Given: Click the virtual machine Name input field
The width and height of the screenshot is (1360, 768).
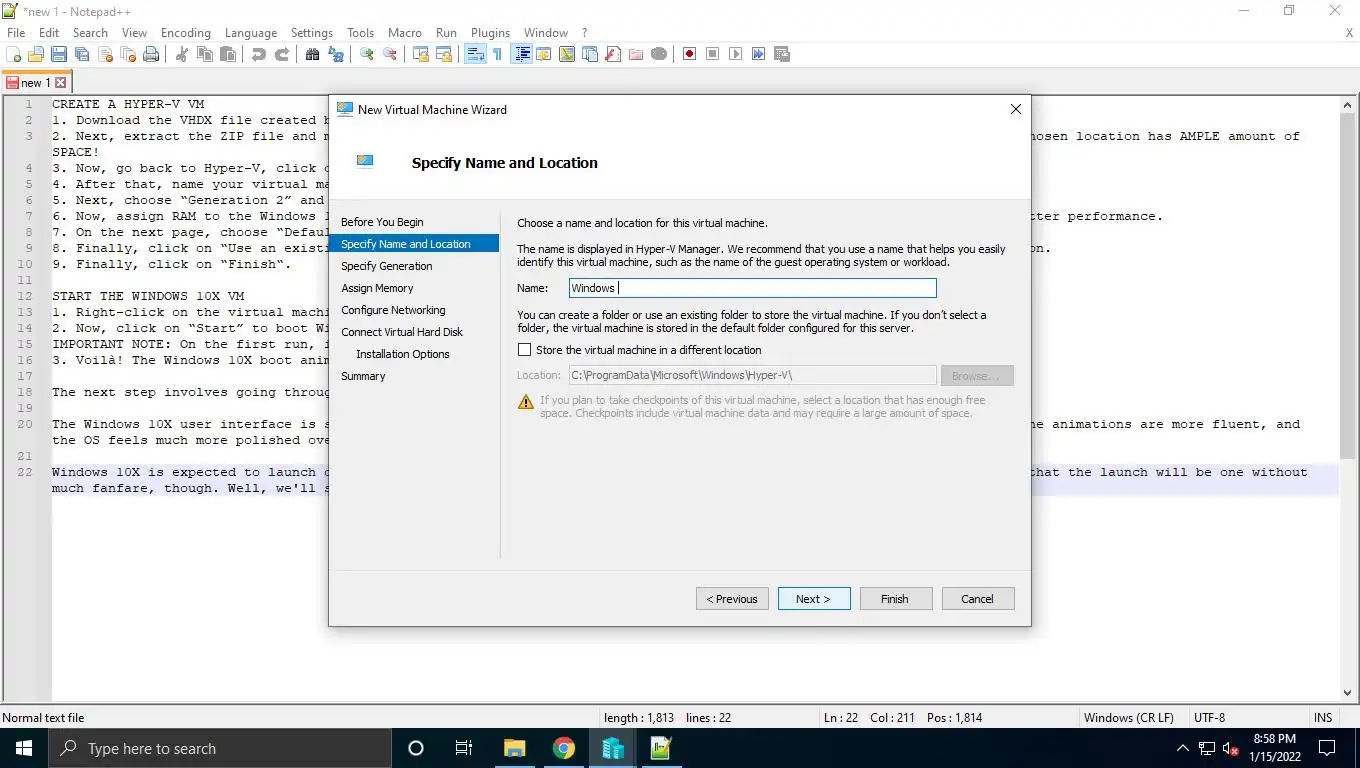Looking at the screenshot, I should coord(752,288).
